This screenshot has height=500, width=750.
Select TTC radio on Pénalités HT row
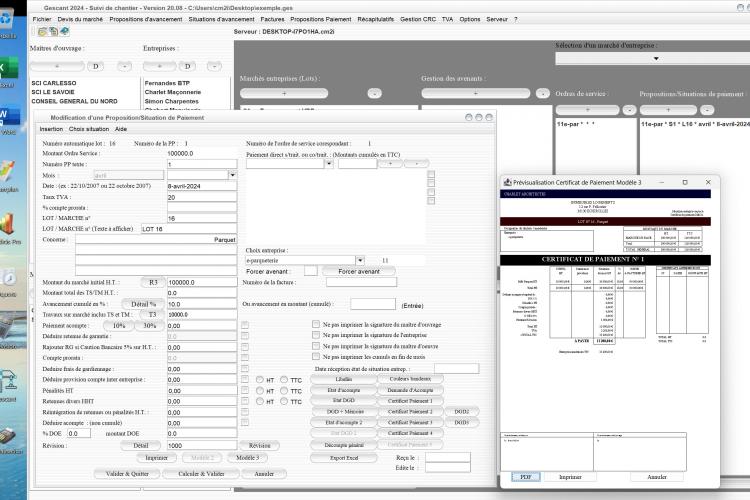[x=284, y=390]
